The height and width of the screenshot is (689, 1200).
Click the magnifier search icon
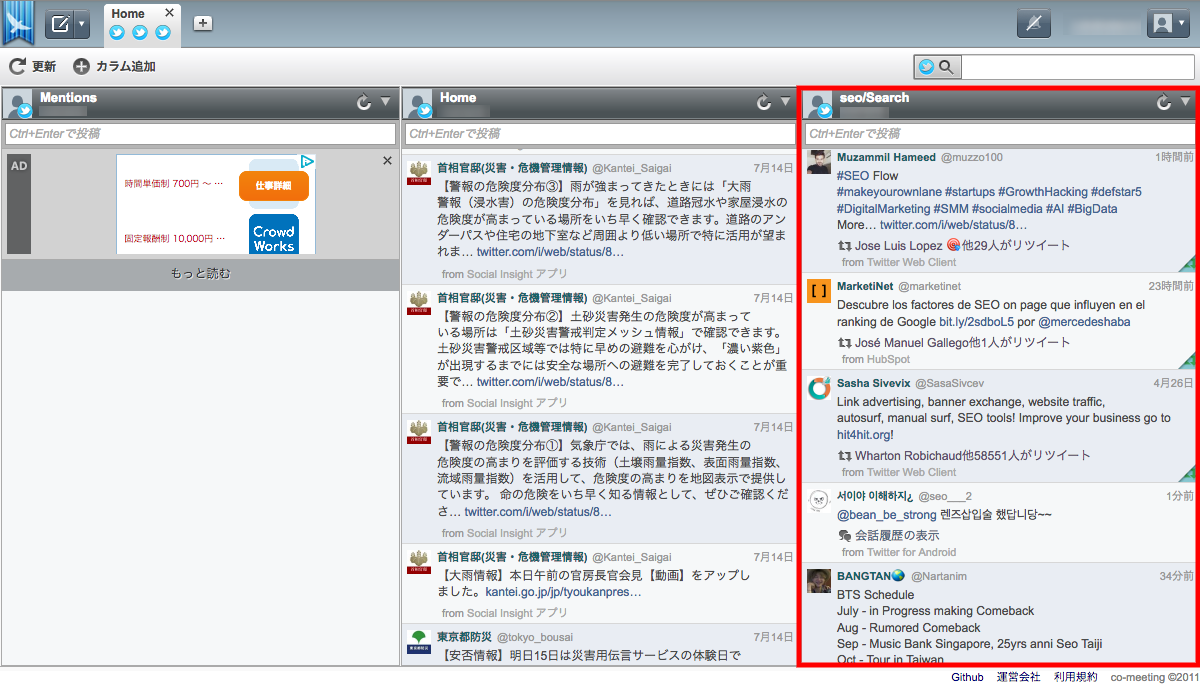click(946, 67)
